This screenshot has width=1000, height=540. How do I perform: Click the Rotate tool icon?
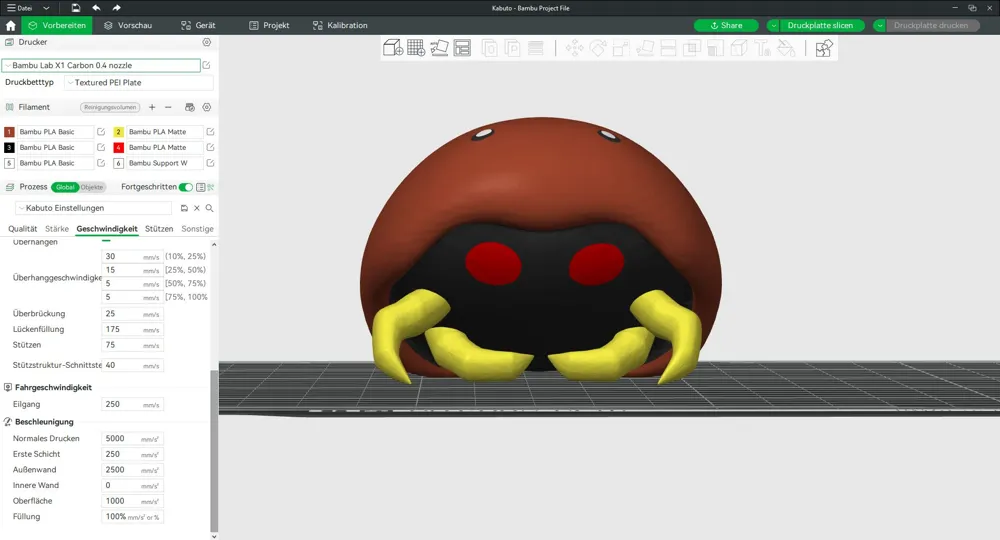[x=598, y=48]
